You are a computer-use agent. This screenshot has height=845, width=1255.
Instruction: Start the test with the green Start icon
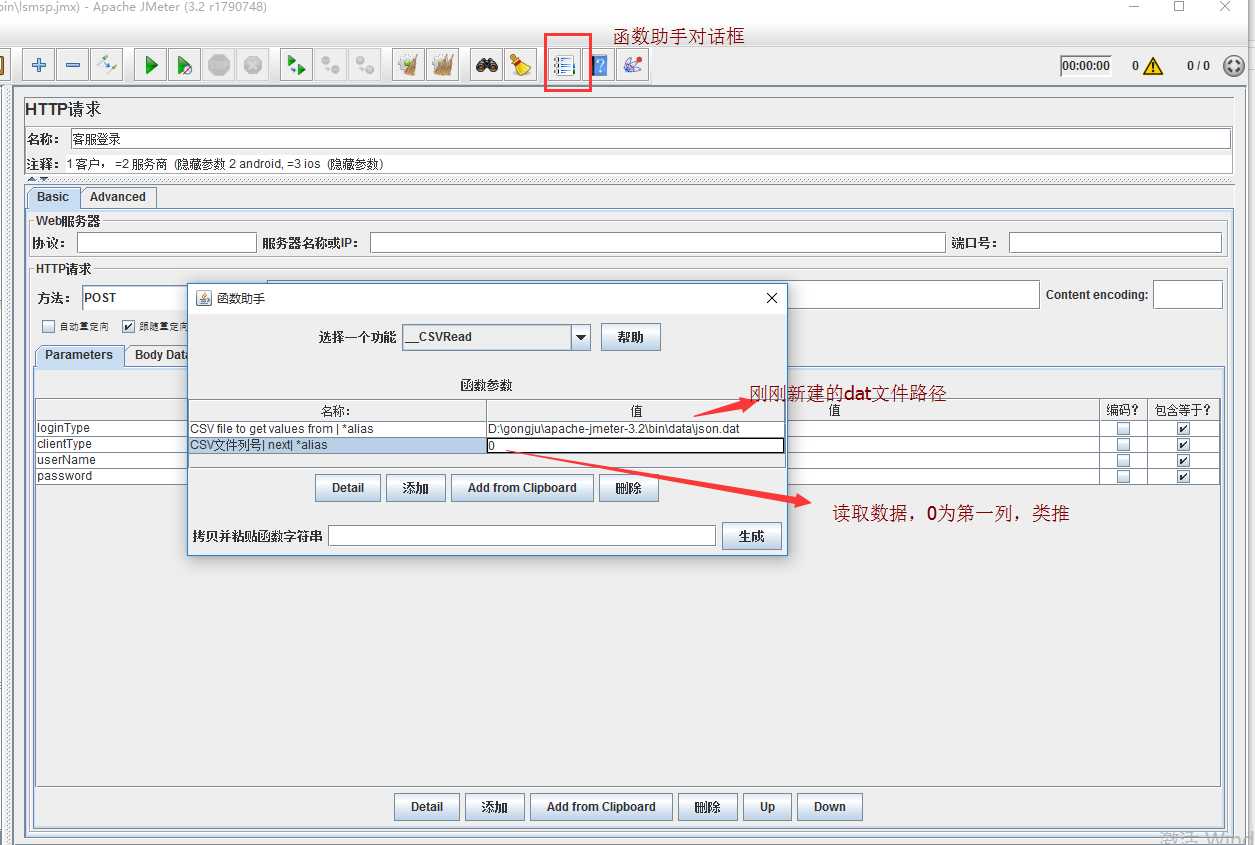tap(151, 66)
